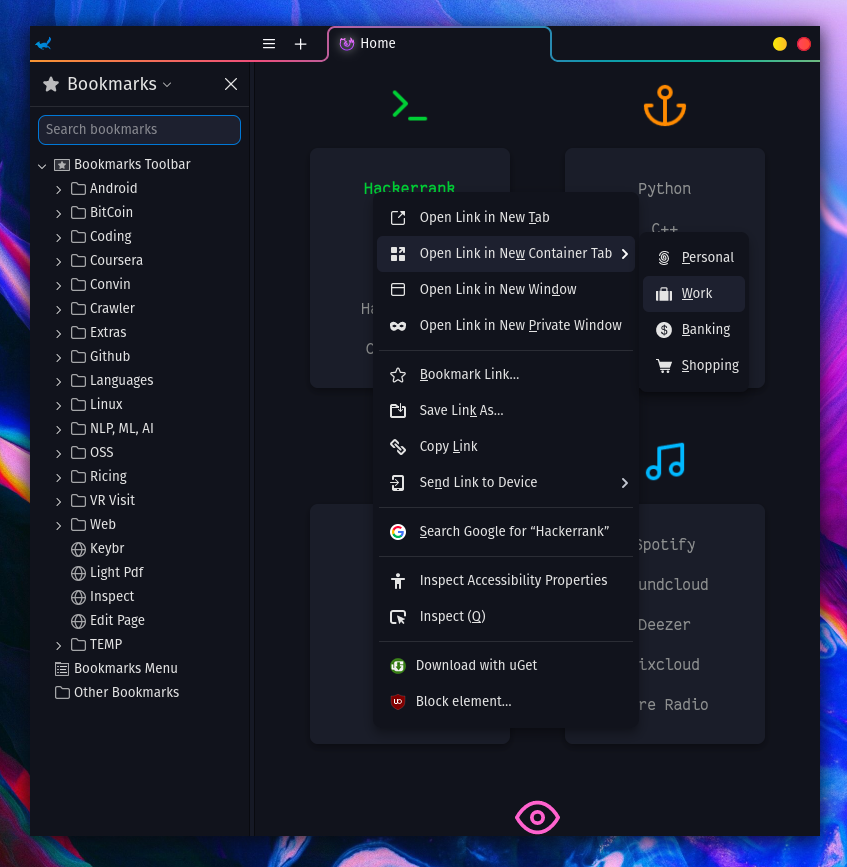Select Open Link in New Private Window
The width and height of the screenshot is (847, 867).
click(x=506, y=326)
